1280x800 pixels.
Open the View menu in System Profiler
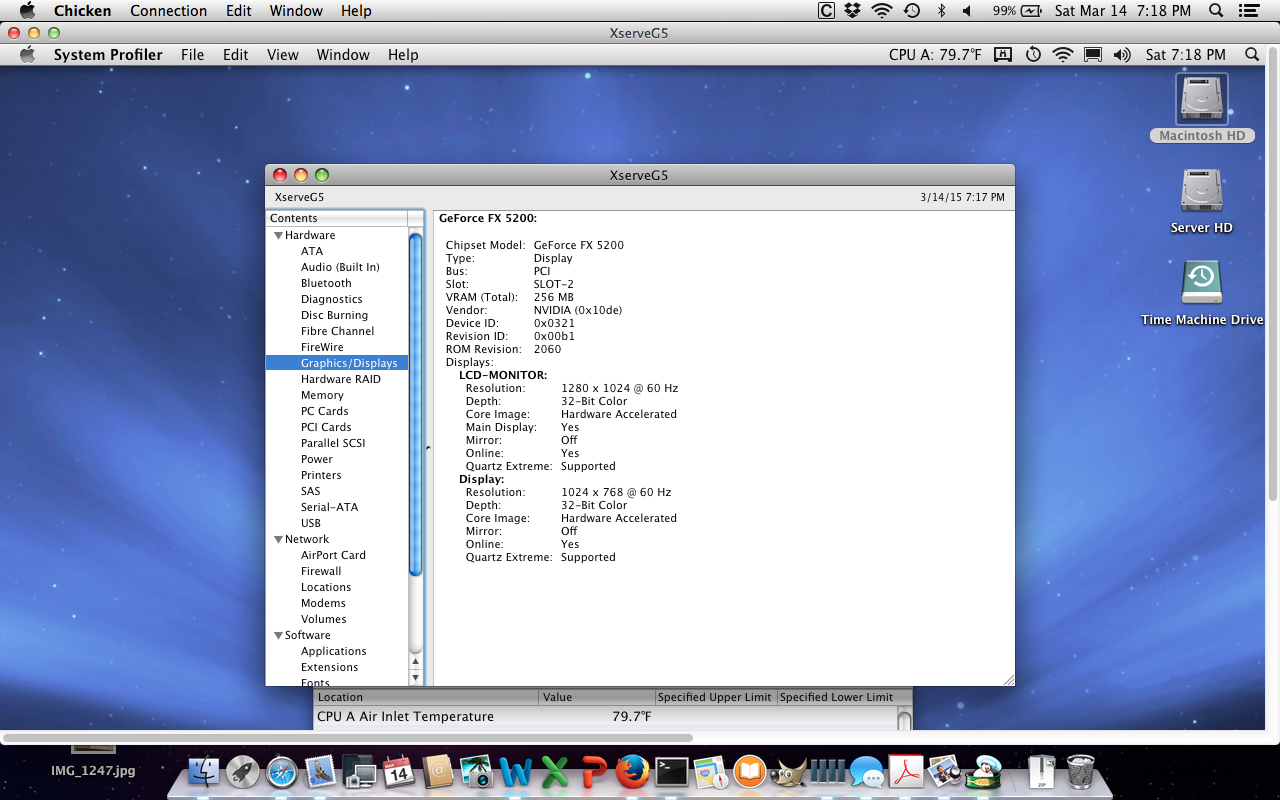pos(283,55)
